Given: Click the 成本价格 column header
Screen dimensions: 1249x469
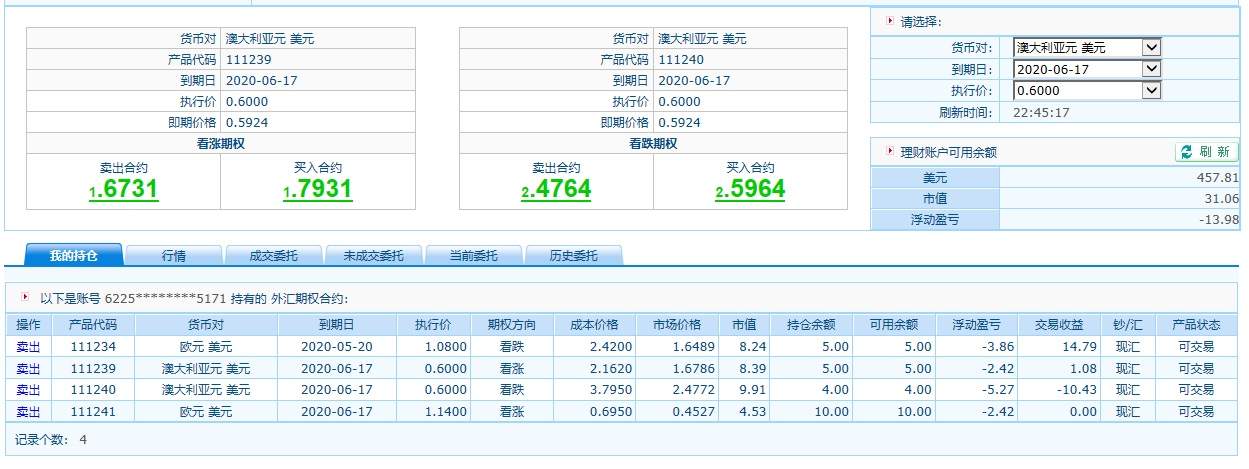Looking at the screenshot, I should [x=594, y=325].
